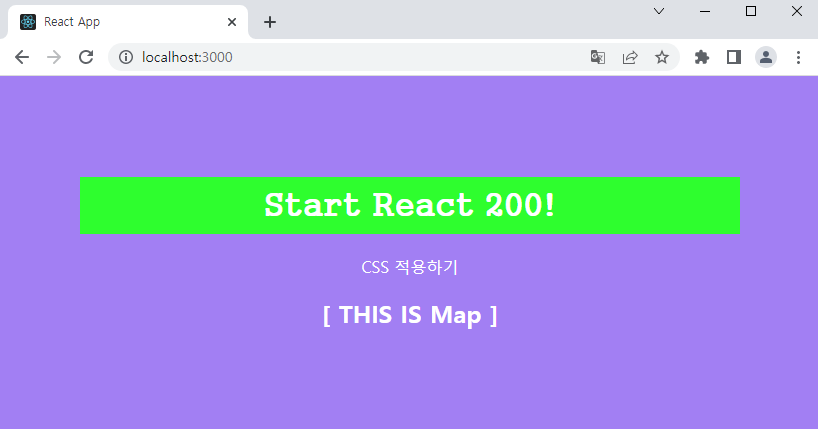This screenshot has height=444, width=818.
Task: Maximize the browser window
Action: tap(751, 11)
